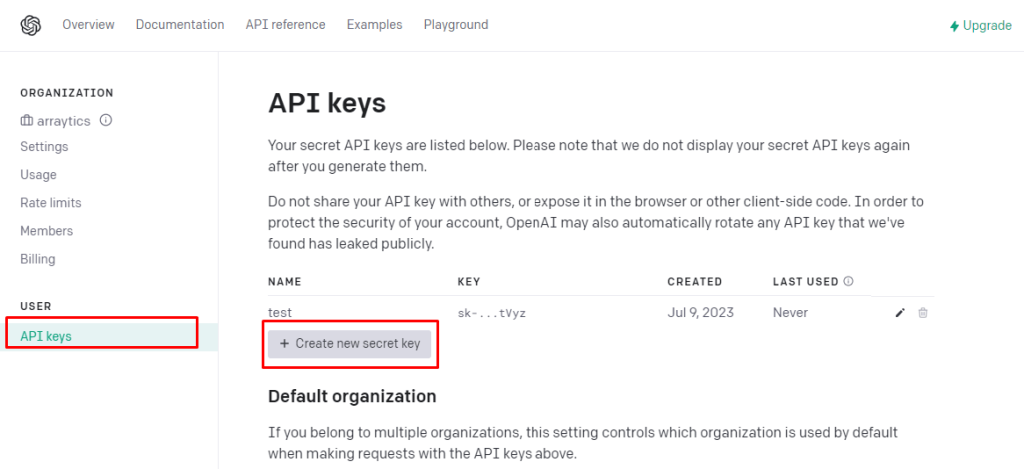This screenshot has width=1024, height=469.
Task: Click the arraytics organization briefcase icon
Action: (x=27, y=121)
